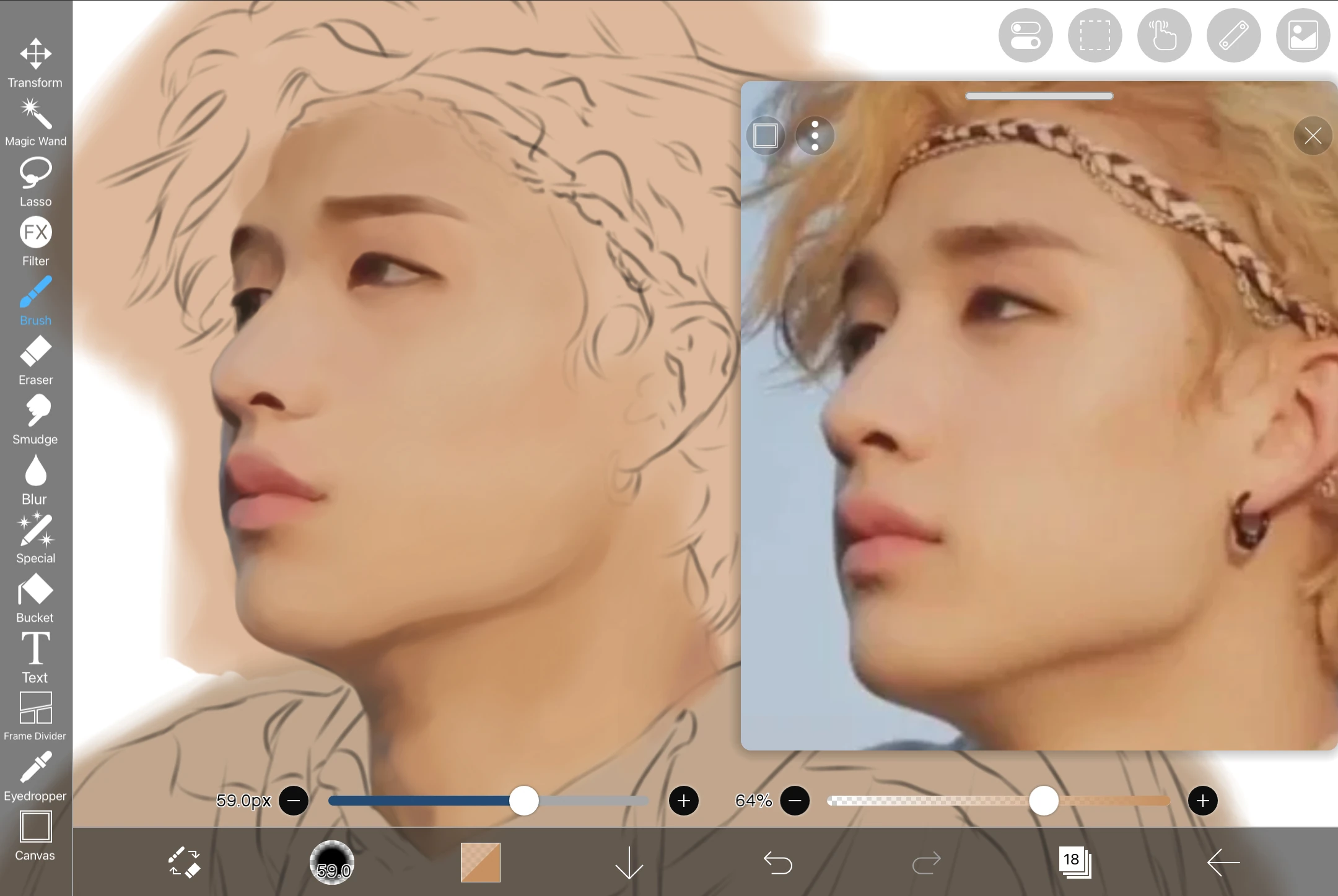This screenshot has height=896, width=1338.
Task: Switch to the Lasso tool
Action: click(35, 180)
